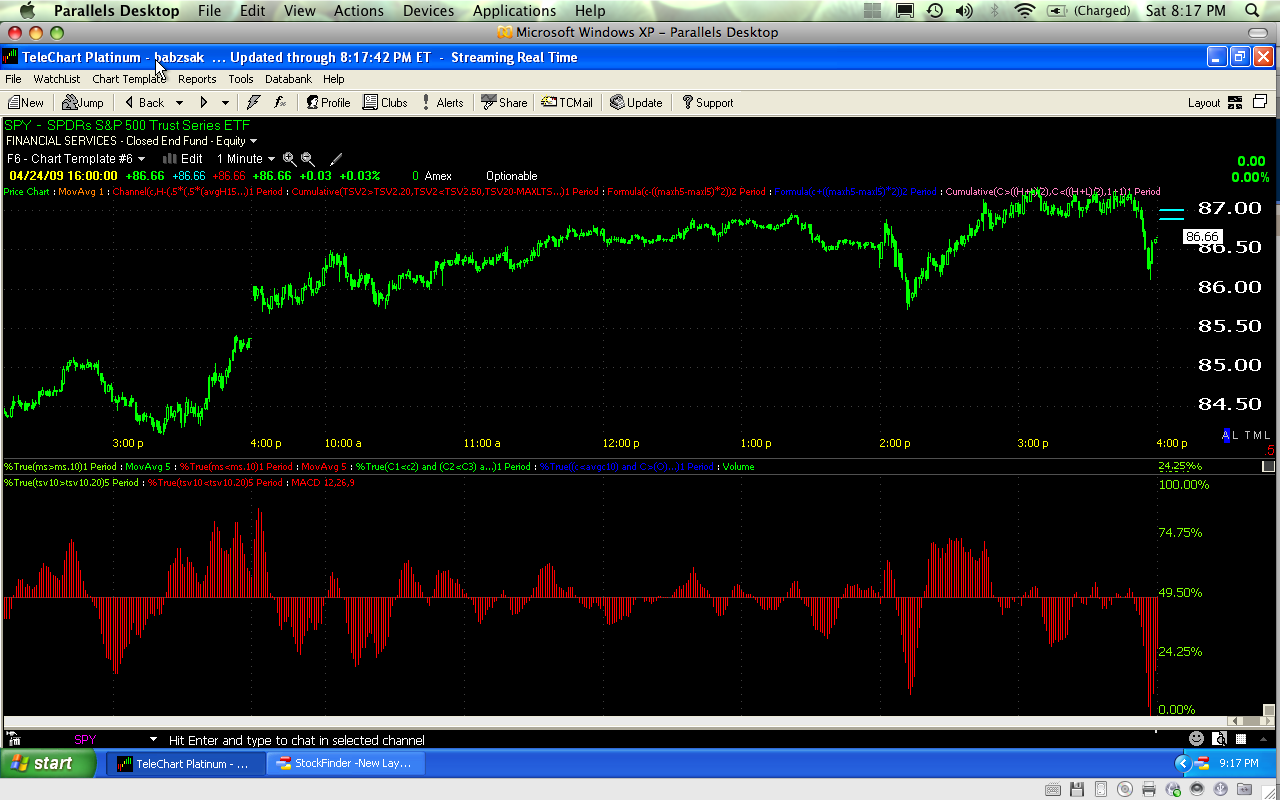Click the Volume indicator label
Screen dimensions: 1280x800
click(738, 467)
